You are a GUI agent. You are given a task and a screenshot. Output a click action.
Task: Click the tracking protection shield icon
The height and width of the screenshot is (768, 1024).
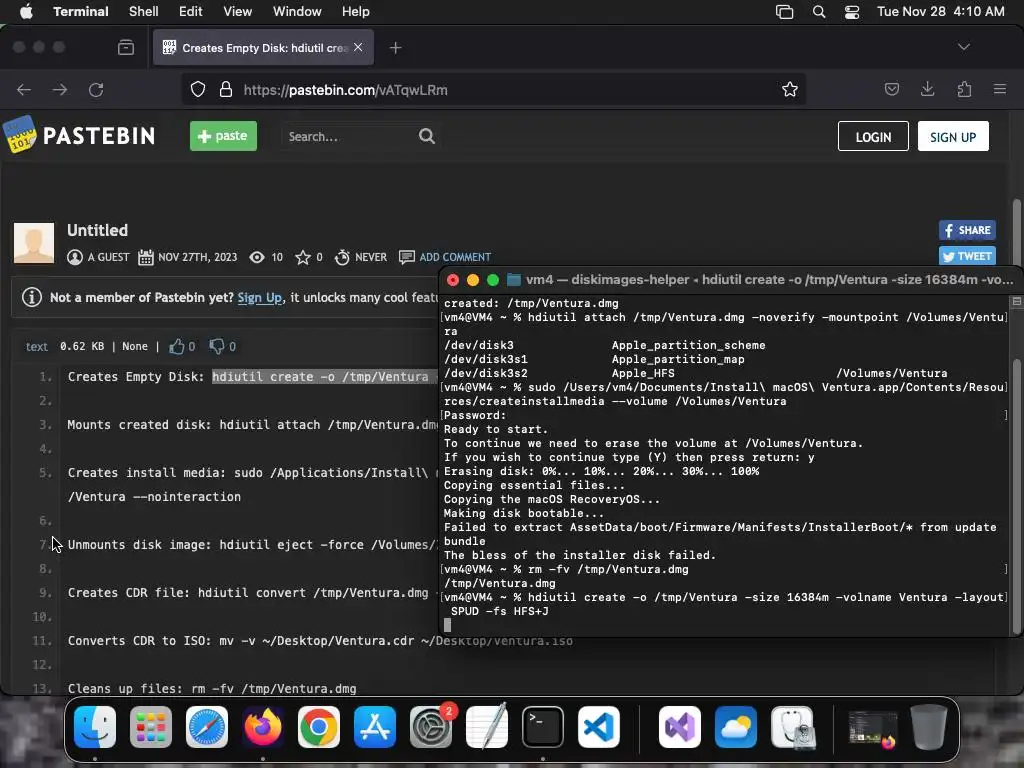pyautogui.click(x=197, y=89)
